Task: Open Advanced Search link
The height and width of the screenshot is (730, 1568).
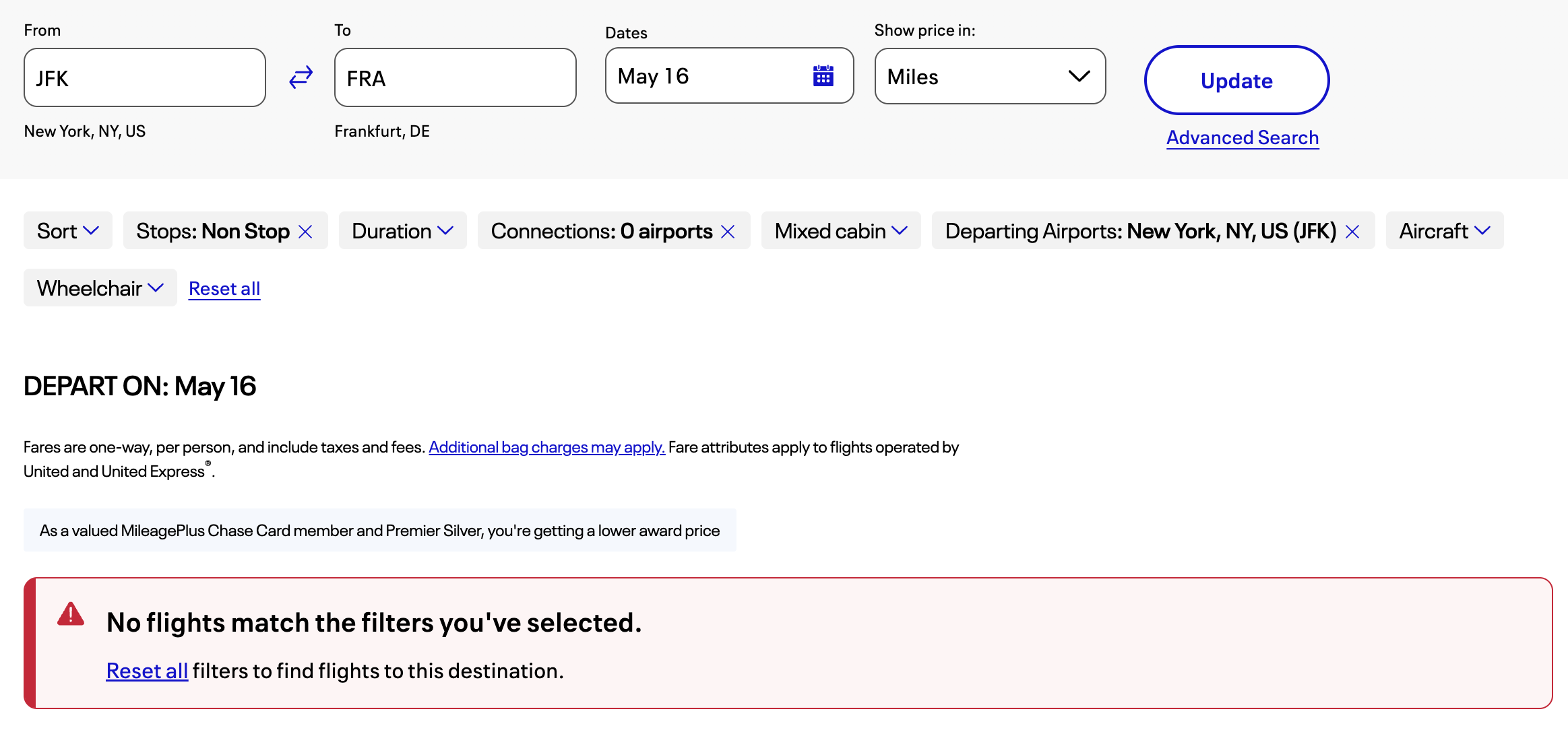Action: click(1243, 137)
